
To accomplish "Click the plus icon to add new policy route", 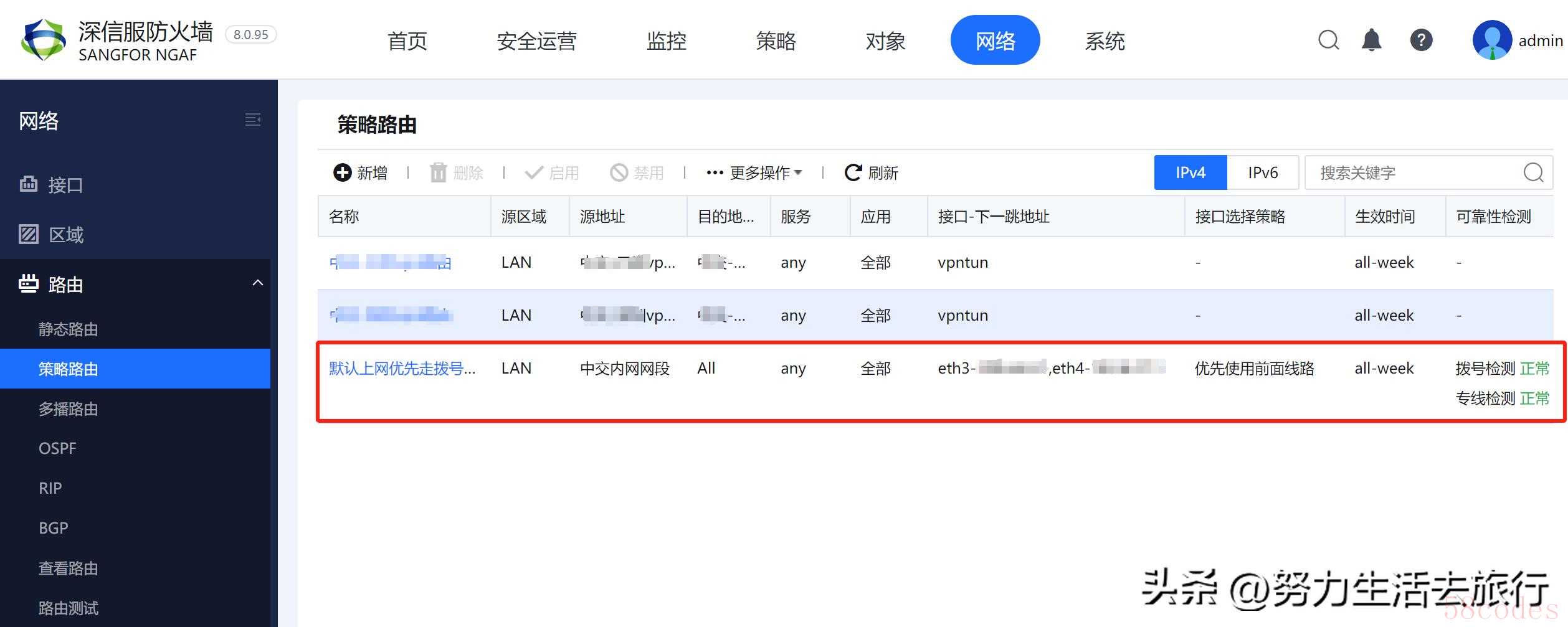I will pos(342,172).
